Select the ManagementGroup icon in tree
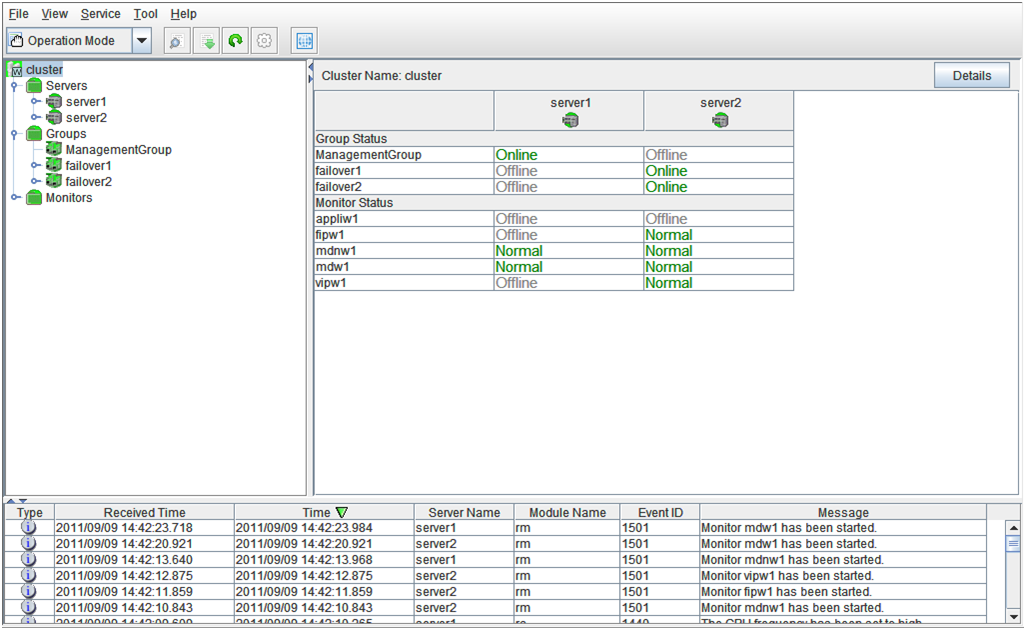Image resolution: width=1026 pixels, height=630 pixels. click(54, 150)
